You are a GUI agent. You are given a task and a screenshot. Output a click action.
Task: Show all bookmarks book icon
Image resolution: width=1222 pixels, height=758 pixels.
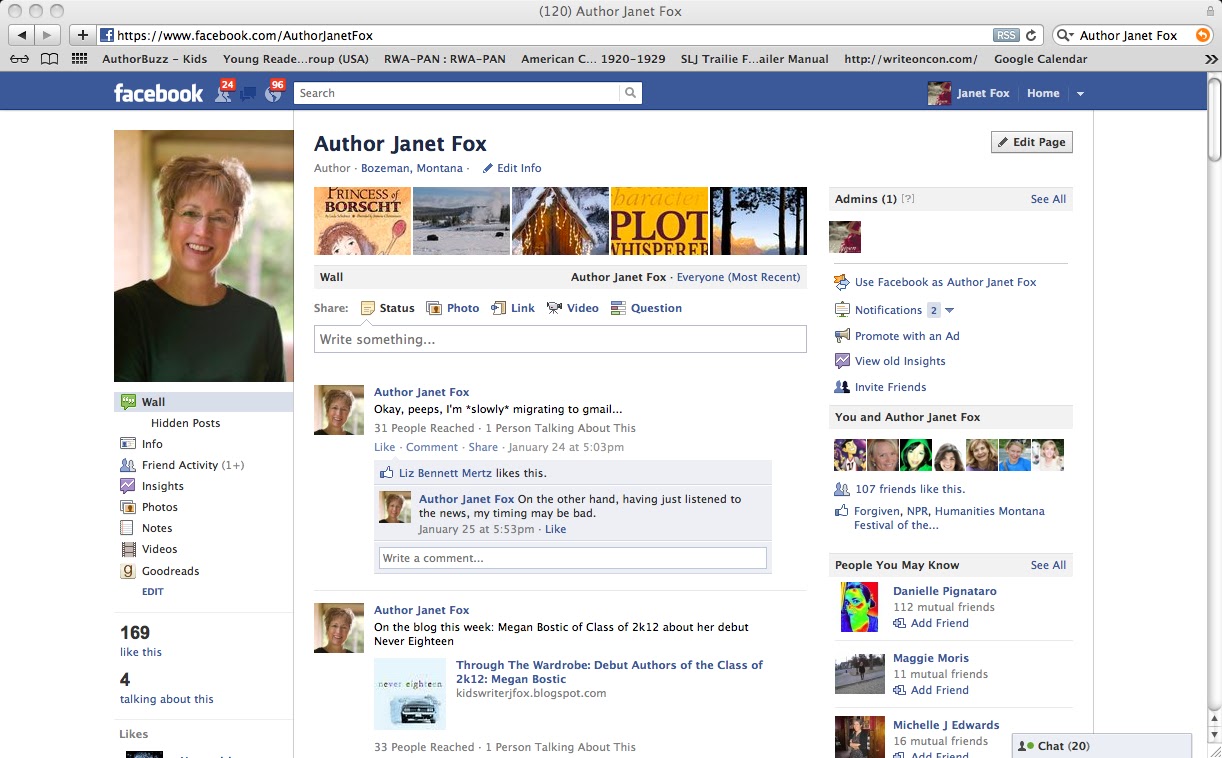click(x=49, y=59)
